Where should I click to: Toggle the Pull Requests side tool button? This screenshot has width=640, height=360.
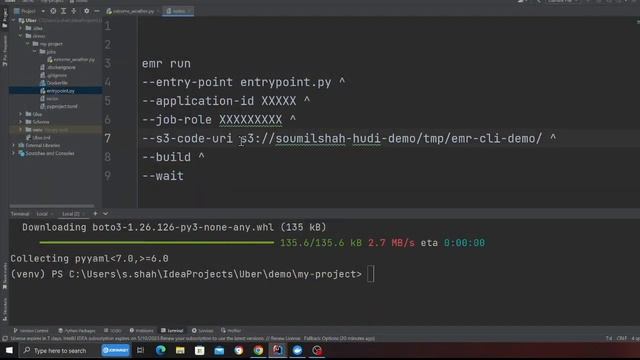click(4, 51)
